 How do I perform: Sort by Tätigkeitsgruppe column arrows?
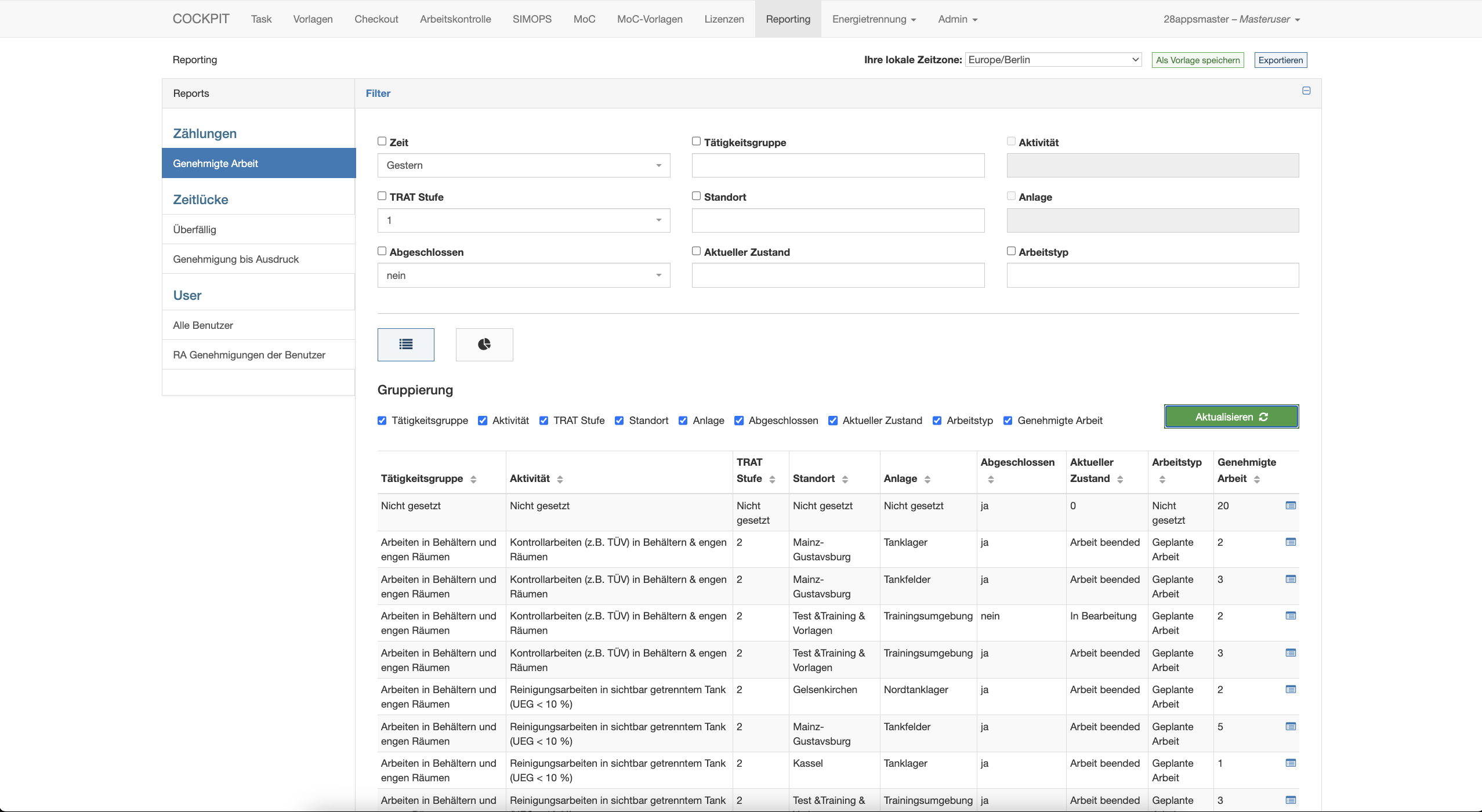point(473,479)
